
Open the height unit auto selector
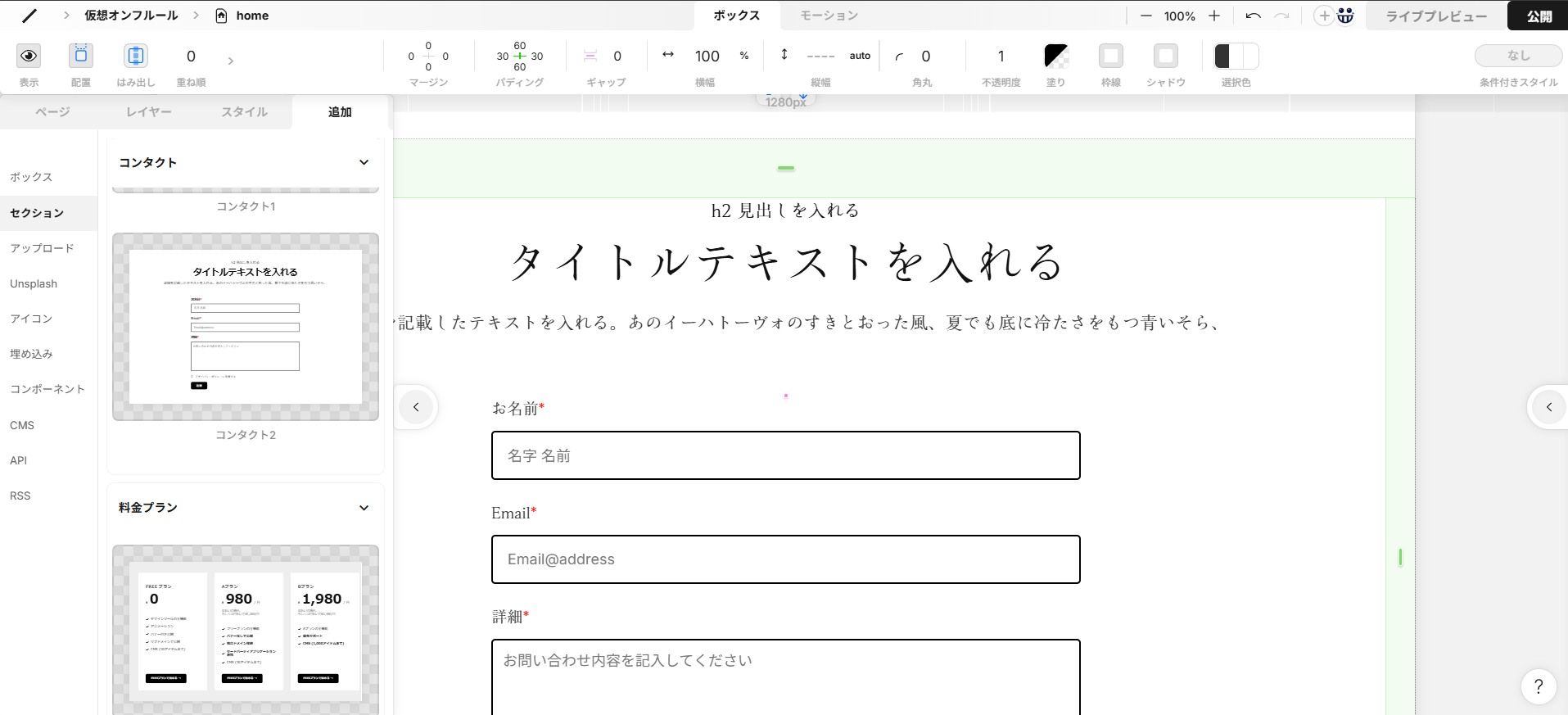coord(860,56)
